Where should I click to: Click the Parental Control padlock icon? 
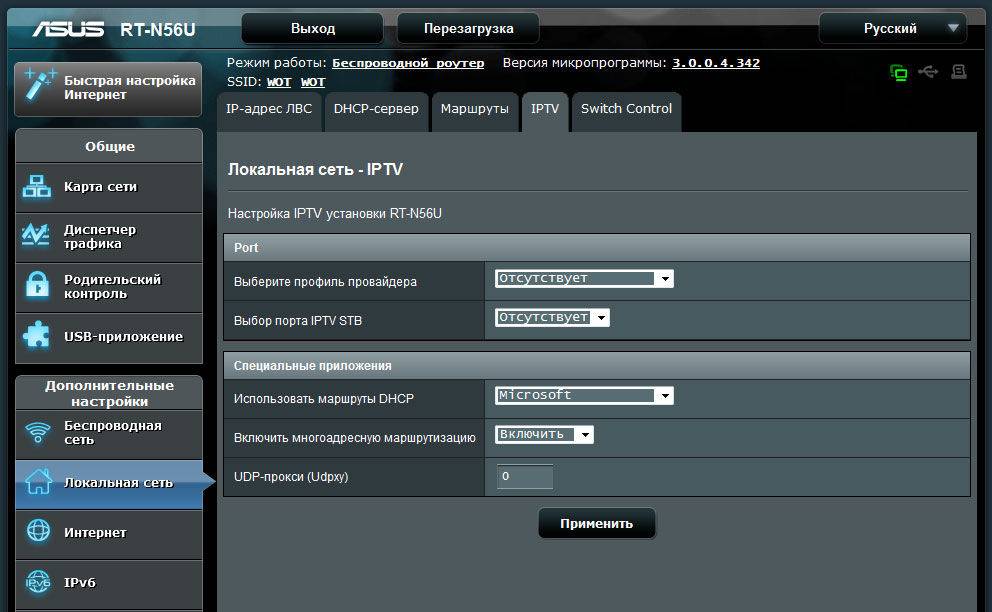pyautogui.click(x=37, y=286)
